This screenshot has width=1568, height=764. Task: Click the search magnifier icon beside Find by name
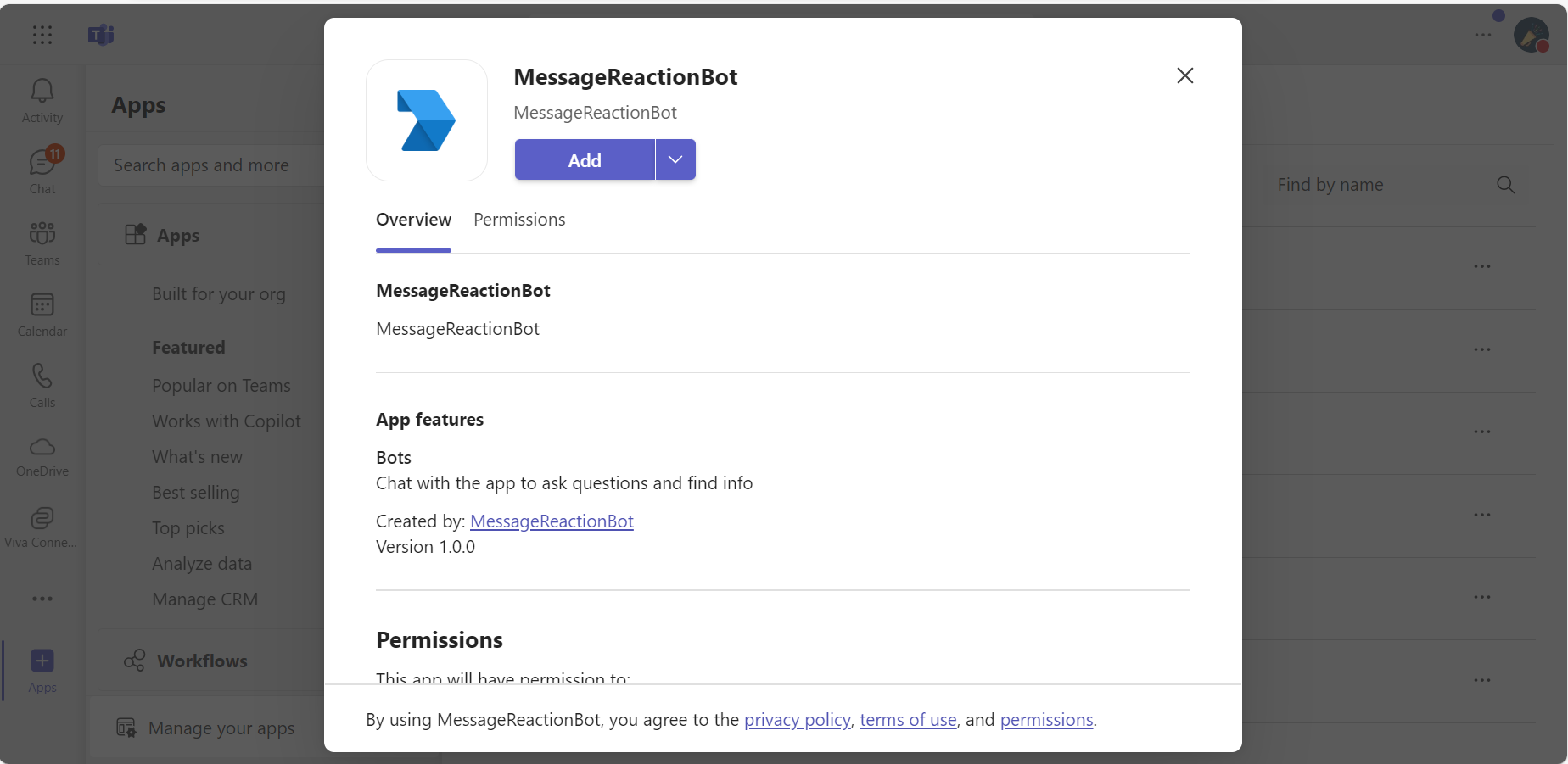(1505, 185)
